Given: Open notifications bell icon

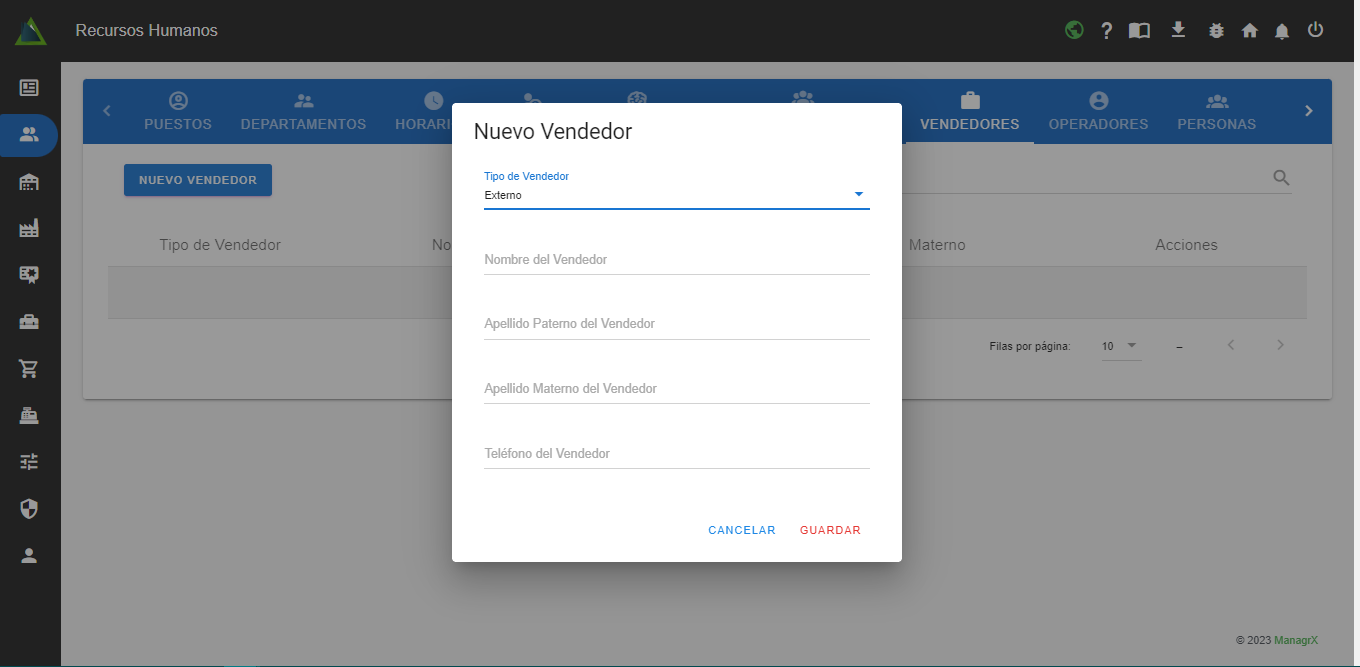Looking at the screenshot, I should [x=1282, y=31].
